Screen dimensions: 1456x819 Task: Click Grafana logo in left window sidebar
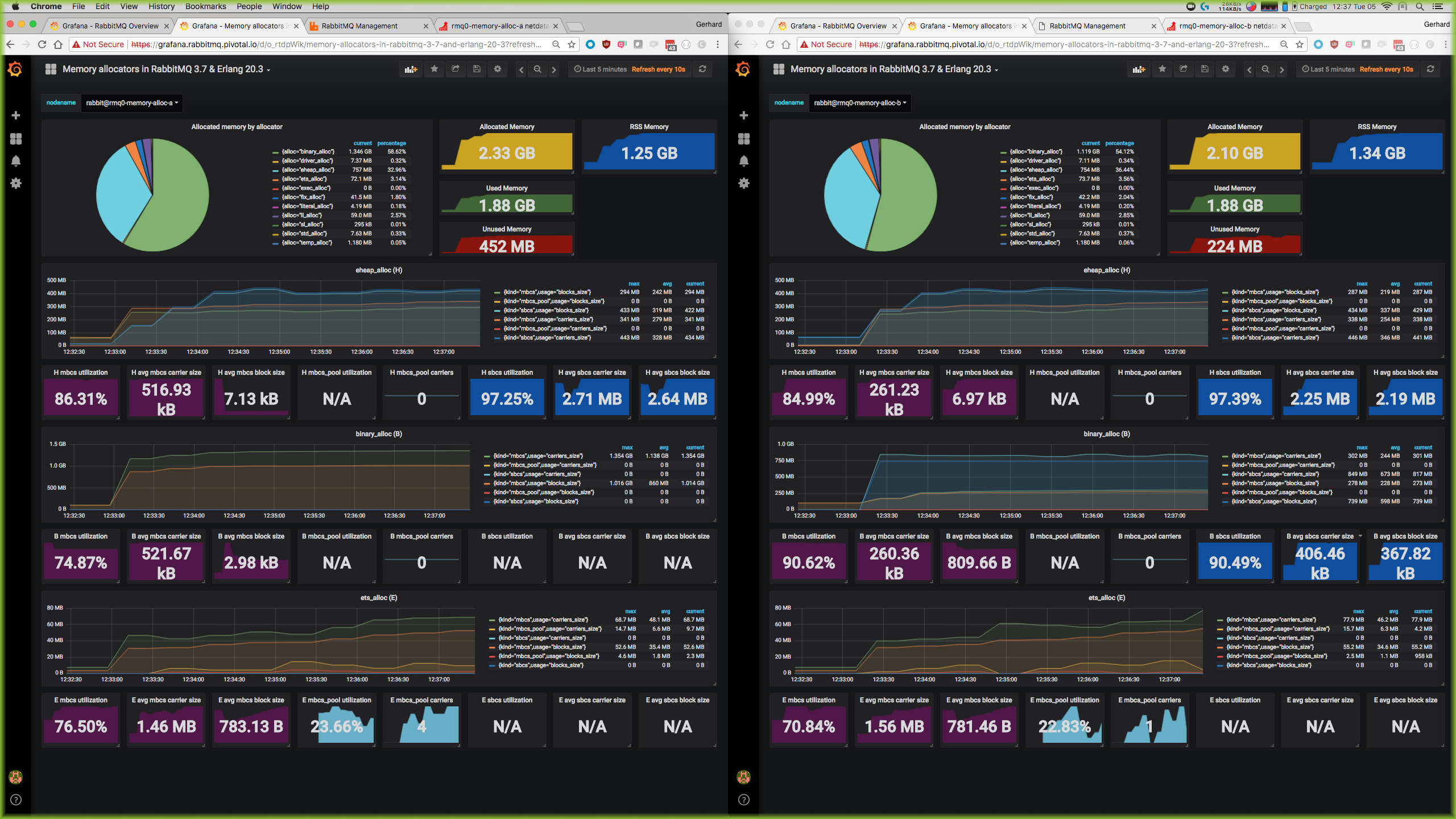15,69
